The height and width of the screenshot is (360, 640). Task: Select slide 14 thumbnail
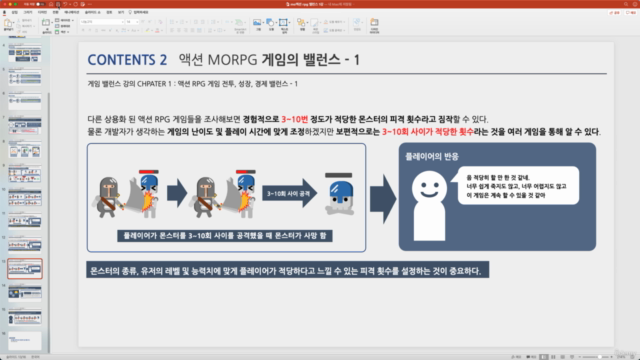24,293
